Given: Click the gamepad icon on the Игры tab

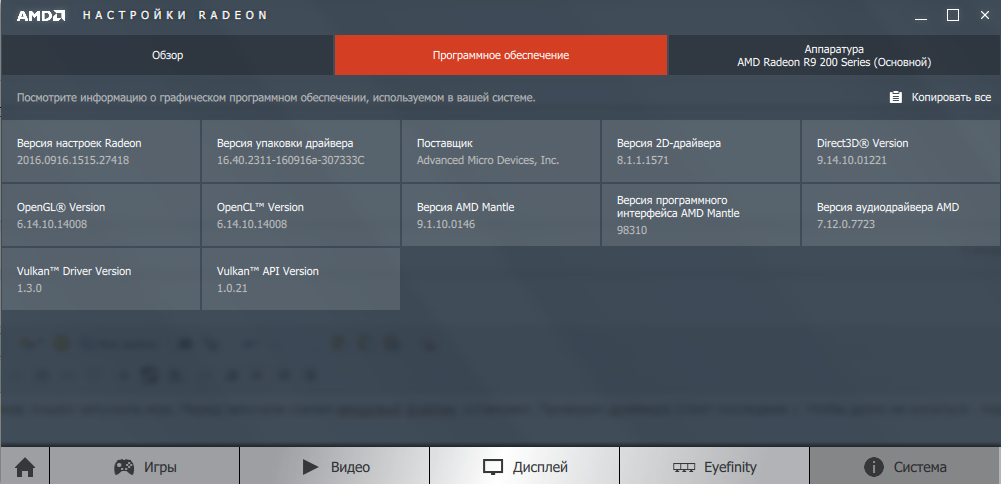Looking at the screenshot, I should (124, 467).
